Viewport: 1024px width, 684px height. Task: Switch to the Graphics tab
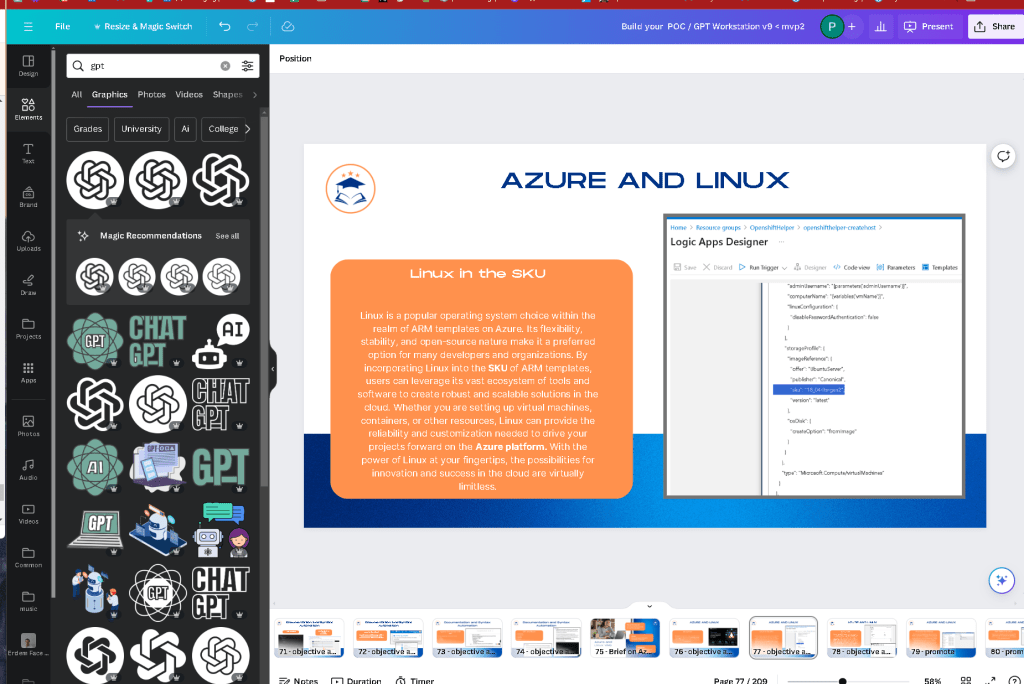[x=110, y=95]
